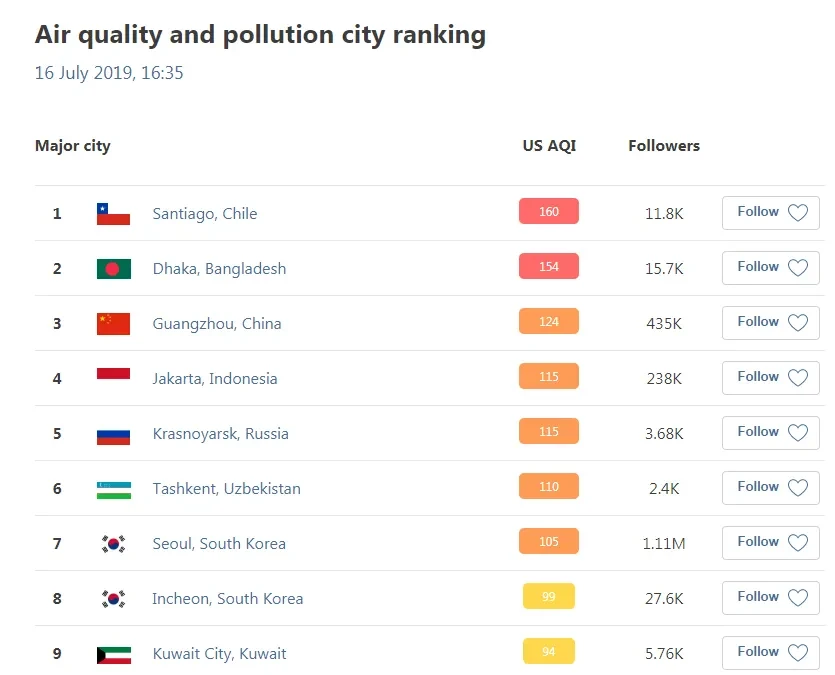Click the Kuwait flag icon
This screenshot has width=835, height=675.
113,654
